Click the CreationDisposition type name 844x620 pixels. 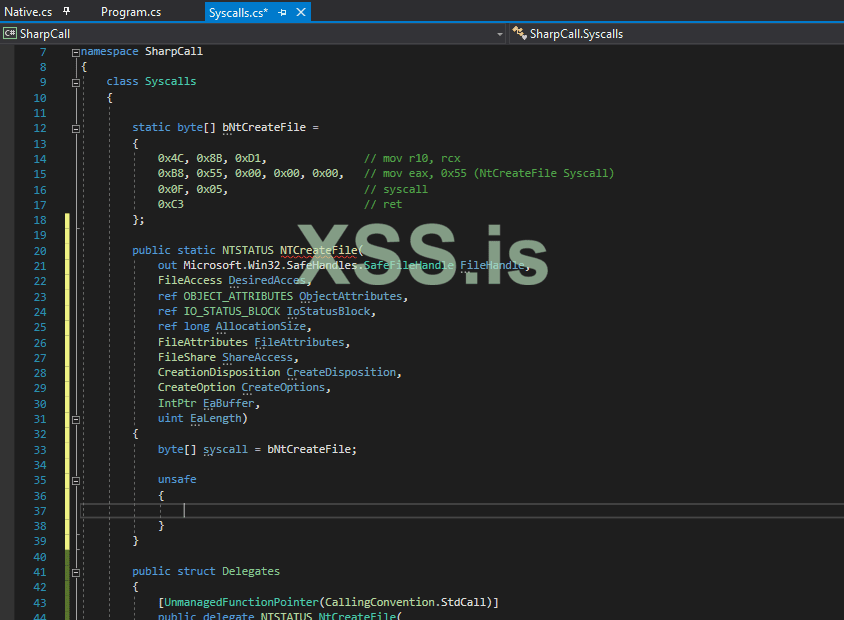(x=219, y=372)
